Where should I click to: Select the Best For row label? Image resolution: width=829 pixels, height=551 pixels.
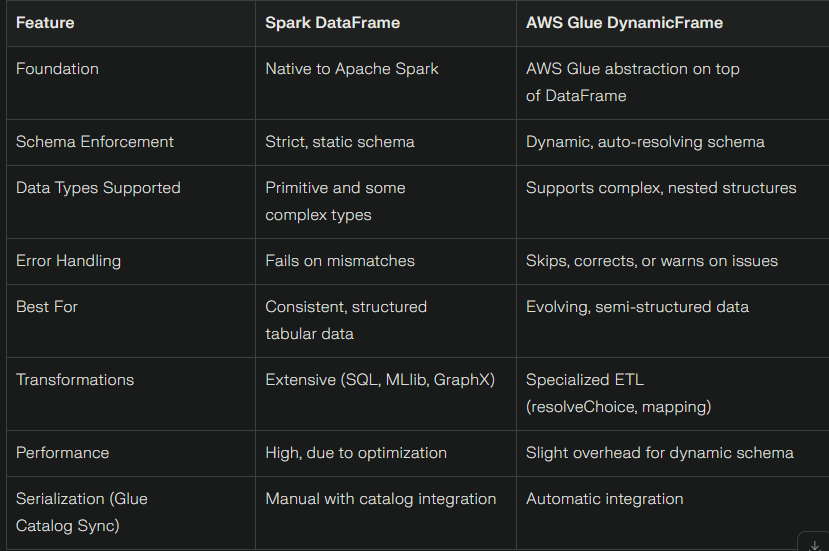tap(47, 307)
